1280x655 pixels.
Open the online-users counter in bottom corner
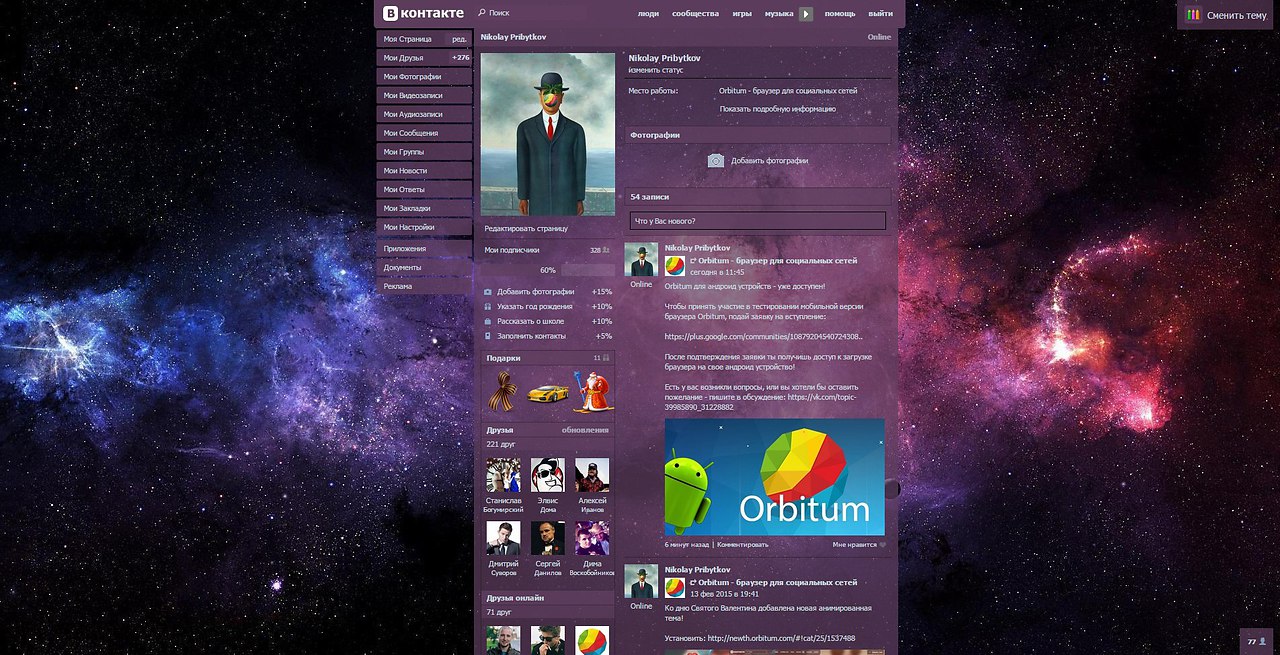click(x=1256, y=641)
